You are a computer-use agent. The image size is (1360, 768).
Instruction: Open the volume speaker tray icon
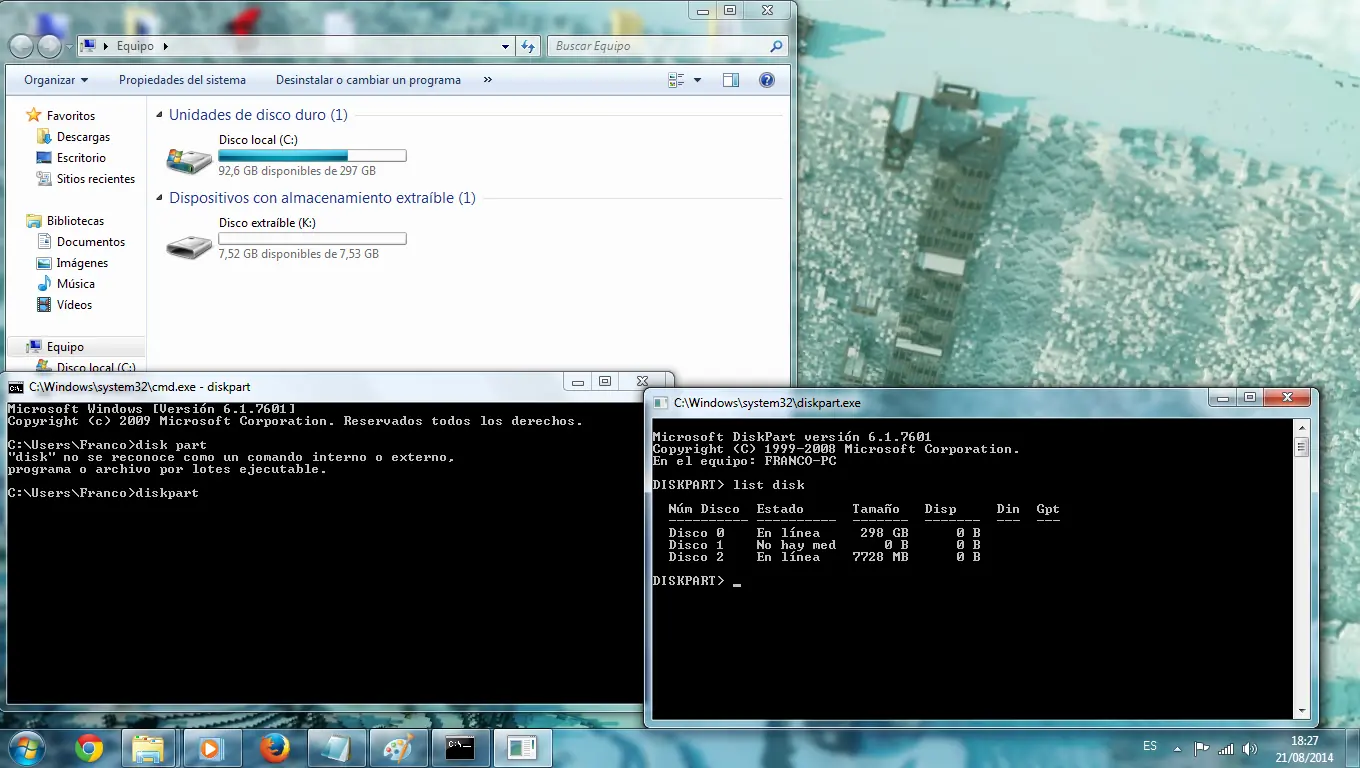pyautogui.click(x=1250, y=748)
